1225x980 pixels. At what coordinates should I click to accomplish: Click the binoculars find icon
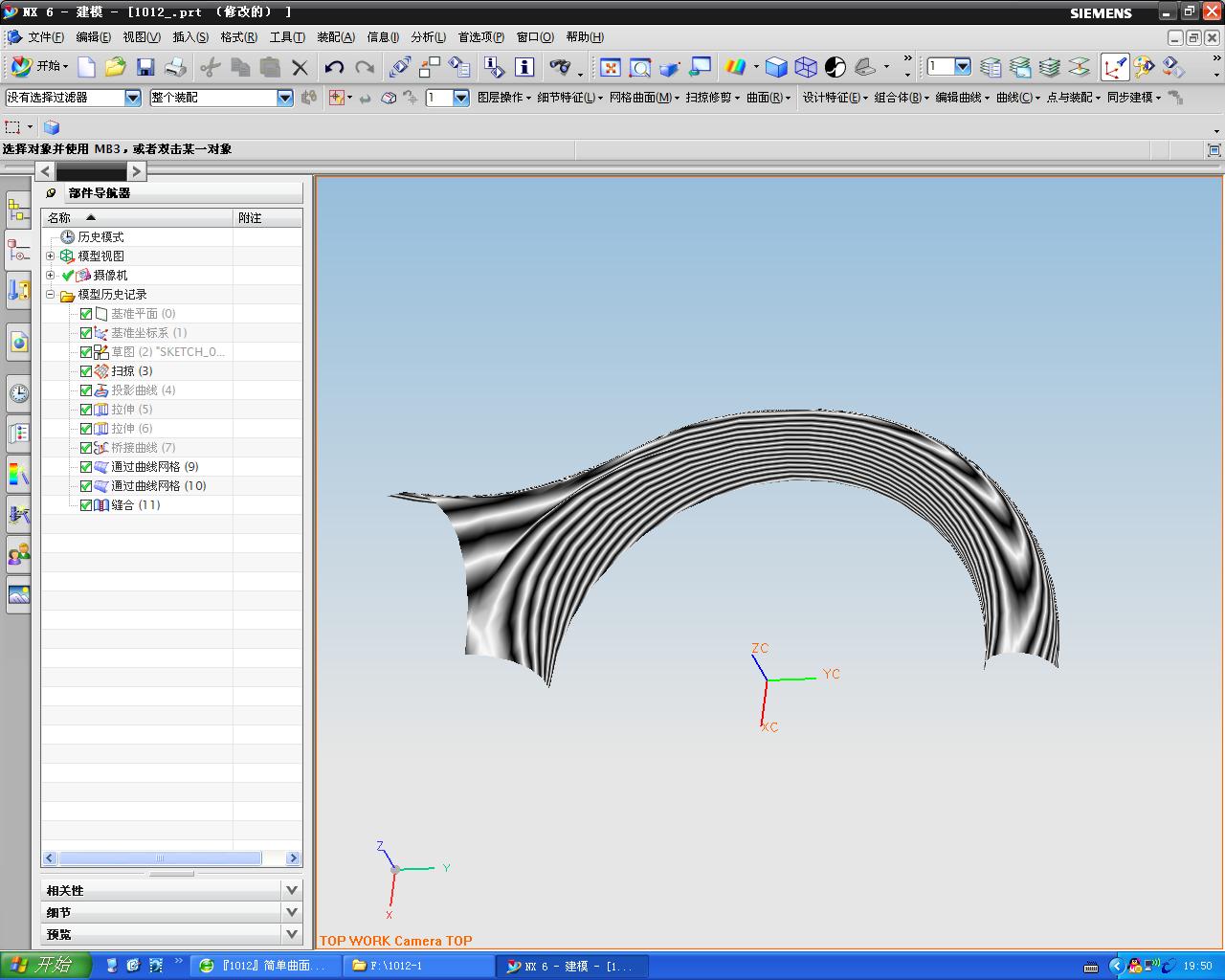pyautogui.click(x=560, y=67)
